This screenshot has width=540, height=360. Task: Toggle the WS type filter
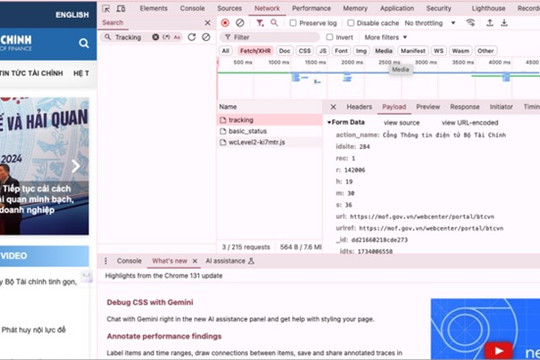tap(438, 51)
